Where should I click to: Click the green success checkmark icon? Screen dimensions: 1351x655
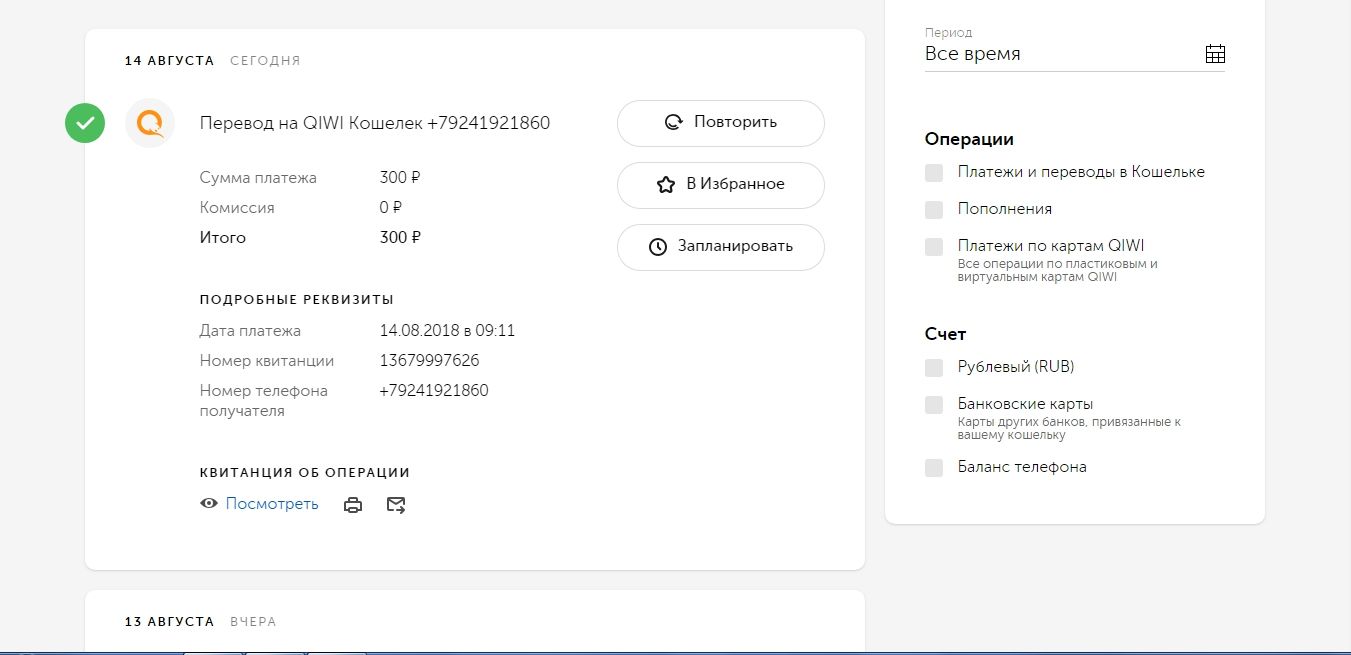click(85, 123)
